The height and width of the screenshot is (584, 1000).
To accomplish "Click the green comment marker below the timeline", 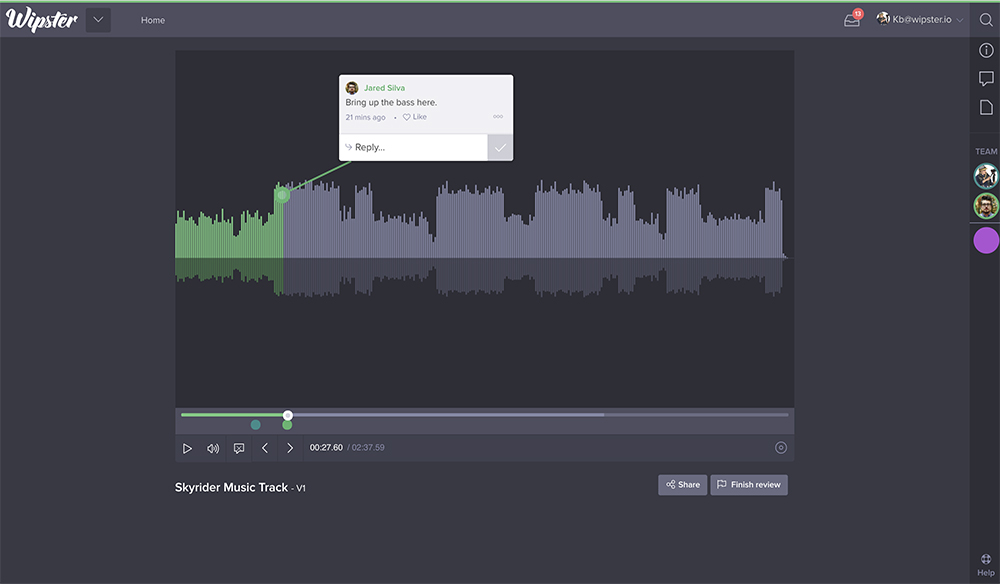I will [287, 425].
